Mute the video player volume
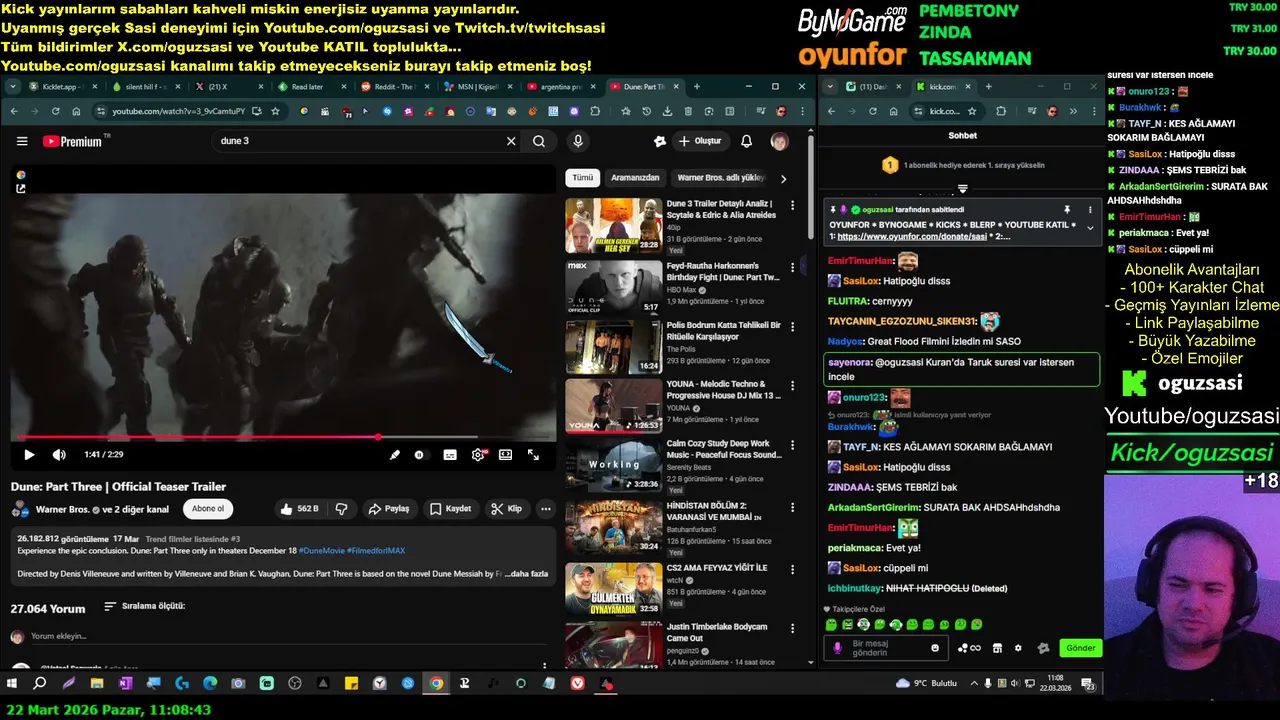1280x720 pixels. [59, 455]
